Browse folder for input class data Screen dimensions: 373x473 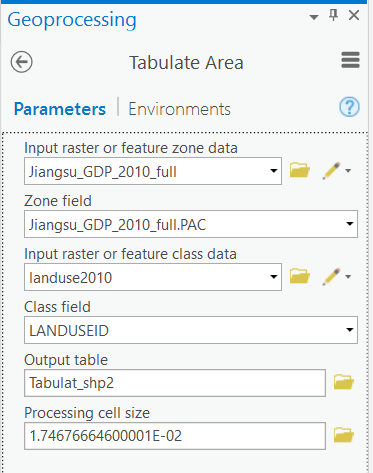(300, 276)
